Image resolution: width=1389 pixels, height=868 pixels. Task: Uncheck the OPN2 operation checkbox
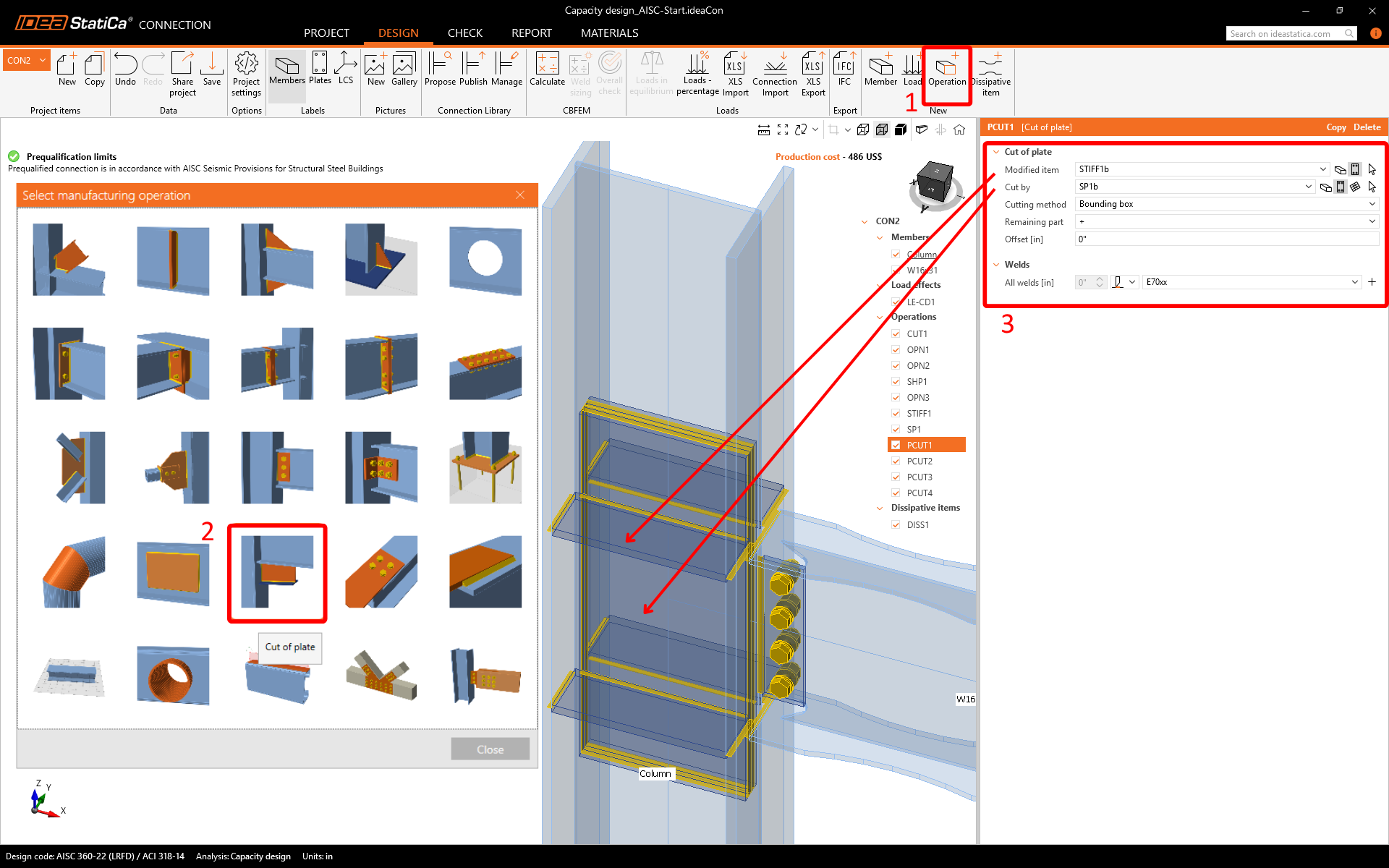(896, 365)
